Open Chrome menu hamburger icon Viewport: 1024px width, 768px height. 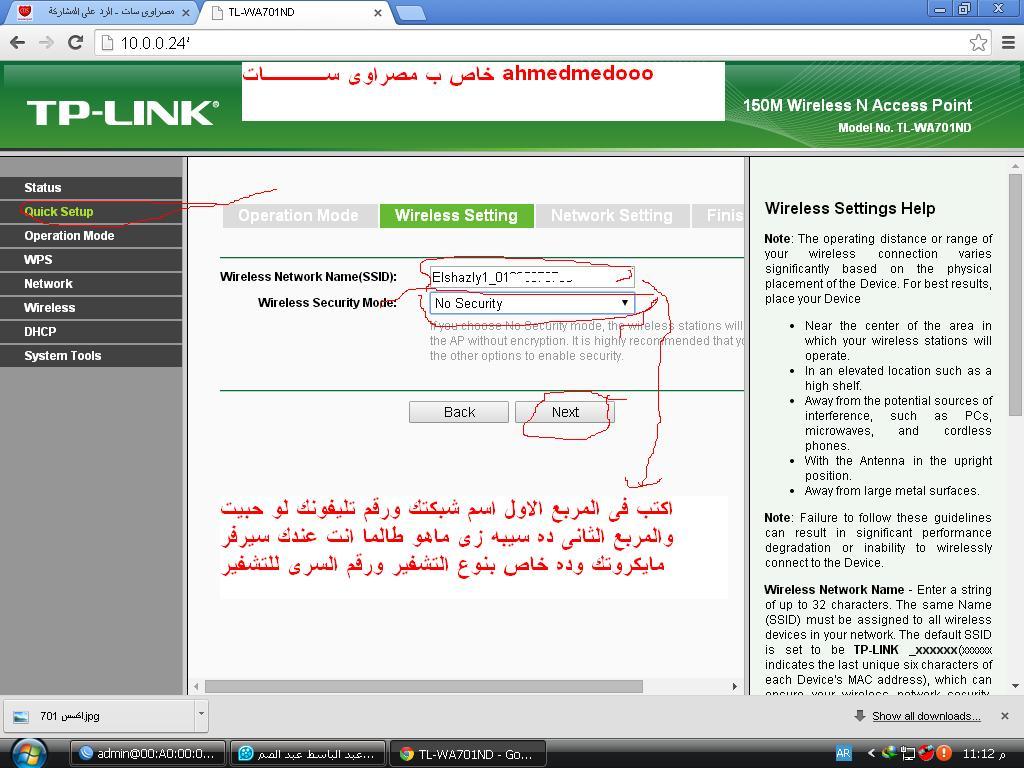(1008, 43)
